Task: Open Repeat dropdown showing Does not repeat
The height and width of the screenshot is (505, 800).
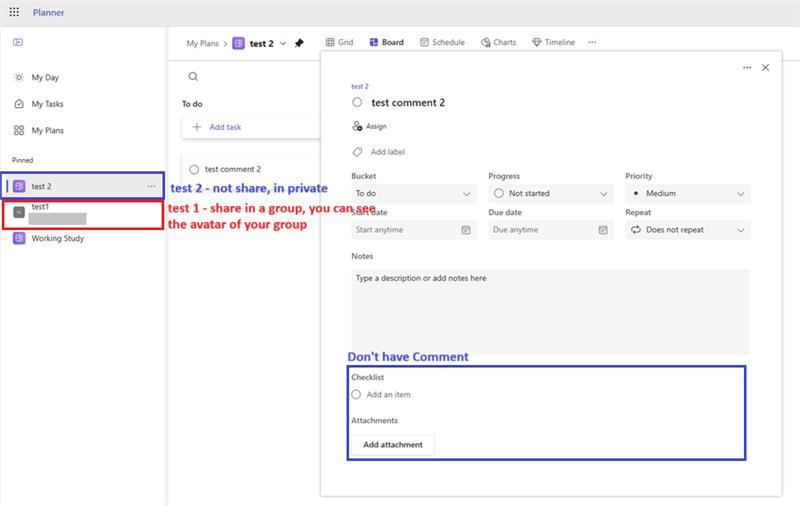Action: tap(688, 230)
